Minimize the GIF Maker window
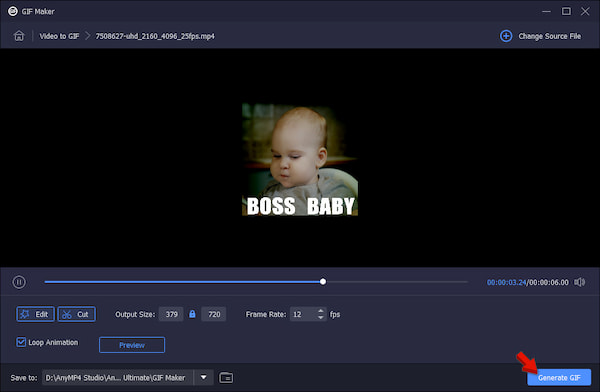Viewport: 600px width, 392px height. (546, 11)
